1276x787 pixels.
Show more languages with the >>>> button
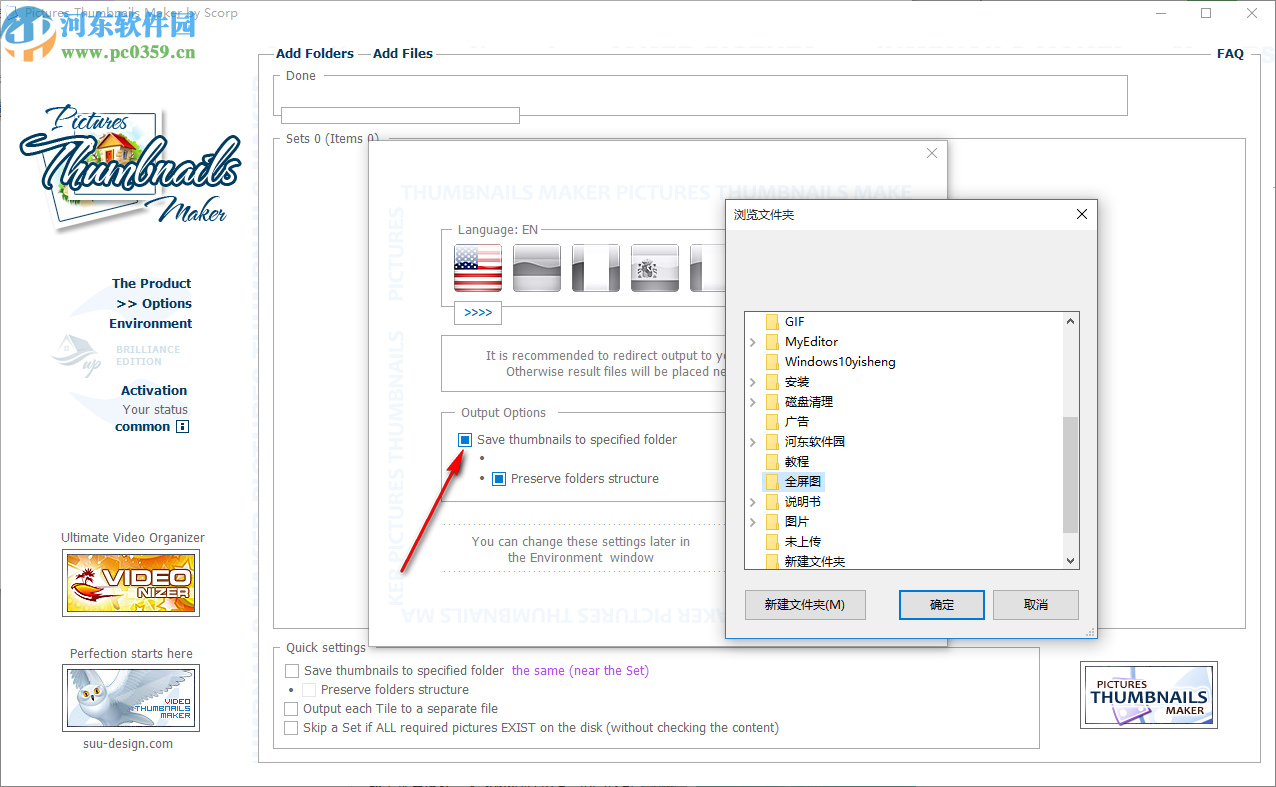pos(478,313)
